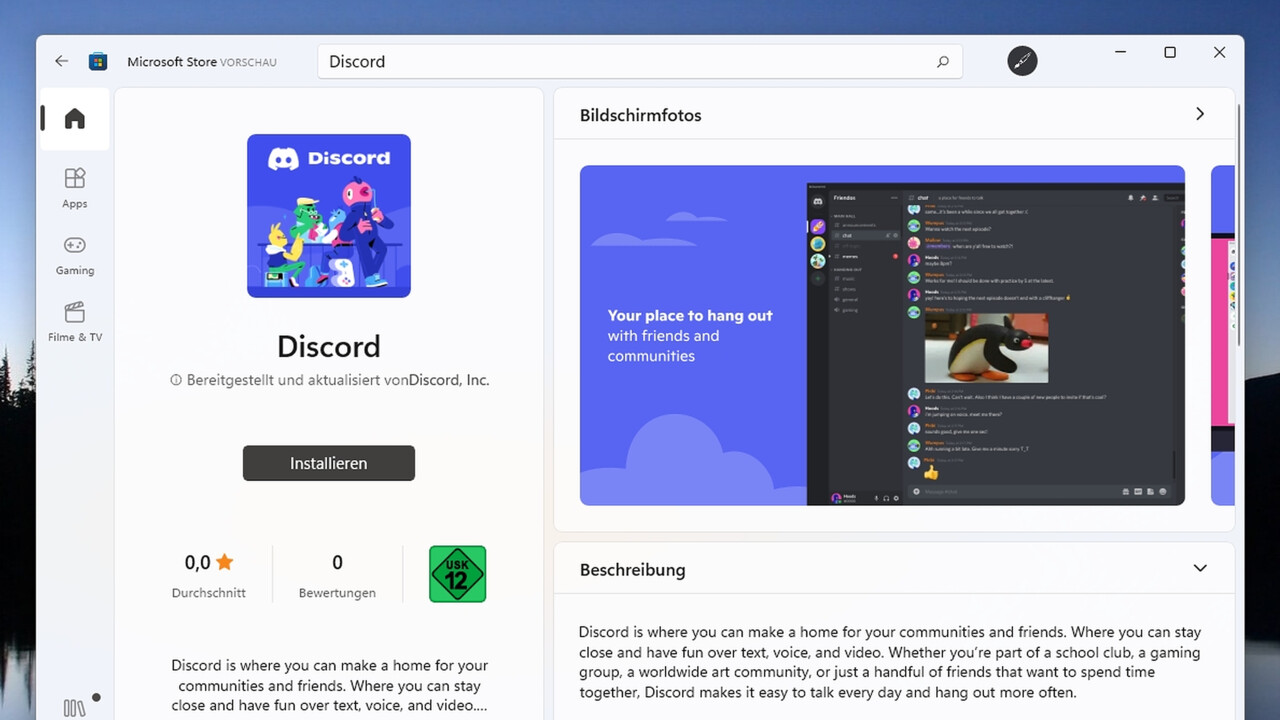Click the Discord app logo image
The image size is (1280, 720).
tap(329, 216)
